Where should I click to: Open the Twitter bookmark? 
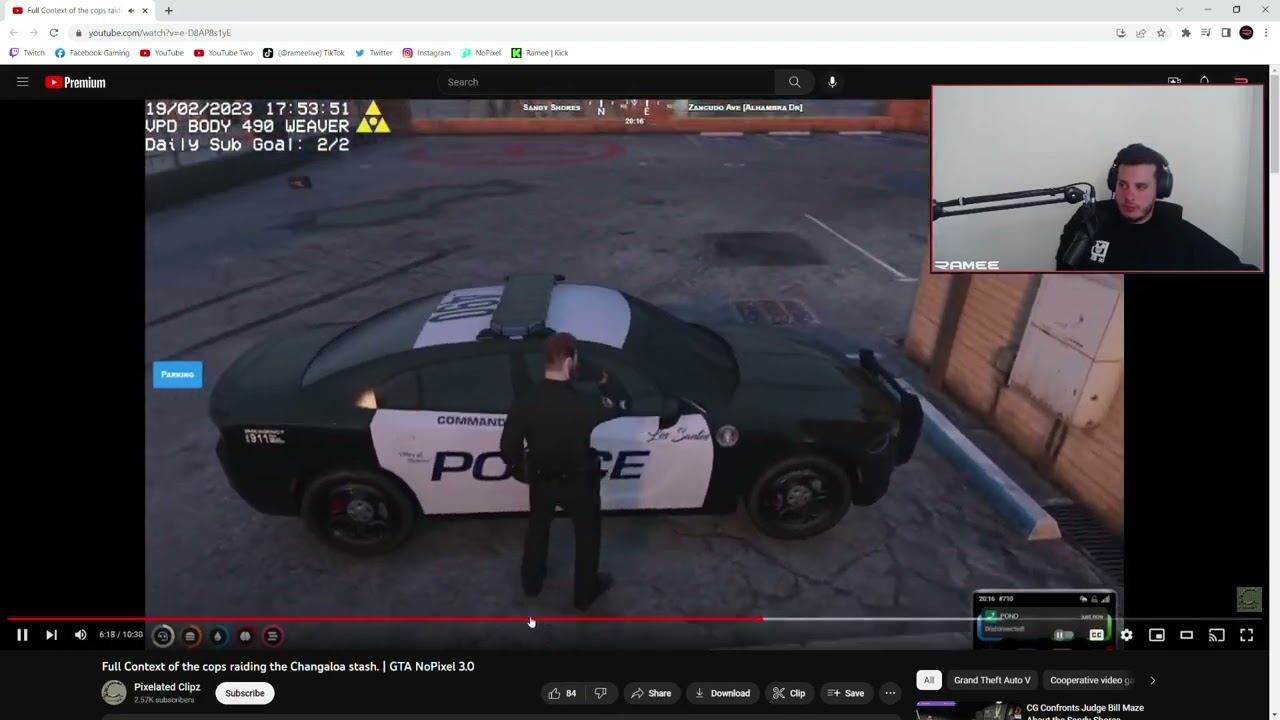(374, 53)
